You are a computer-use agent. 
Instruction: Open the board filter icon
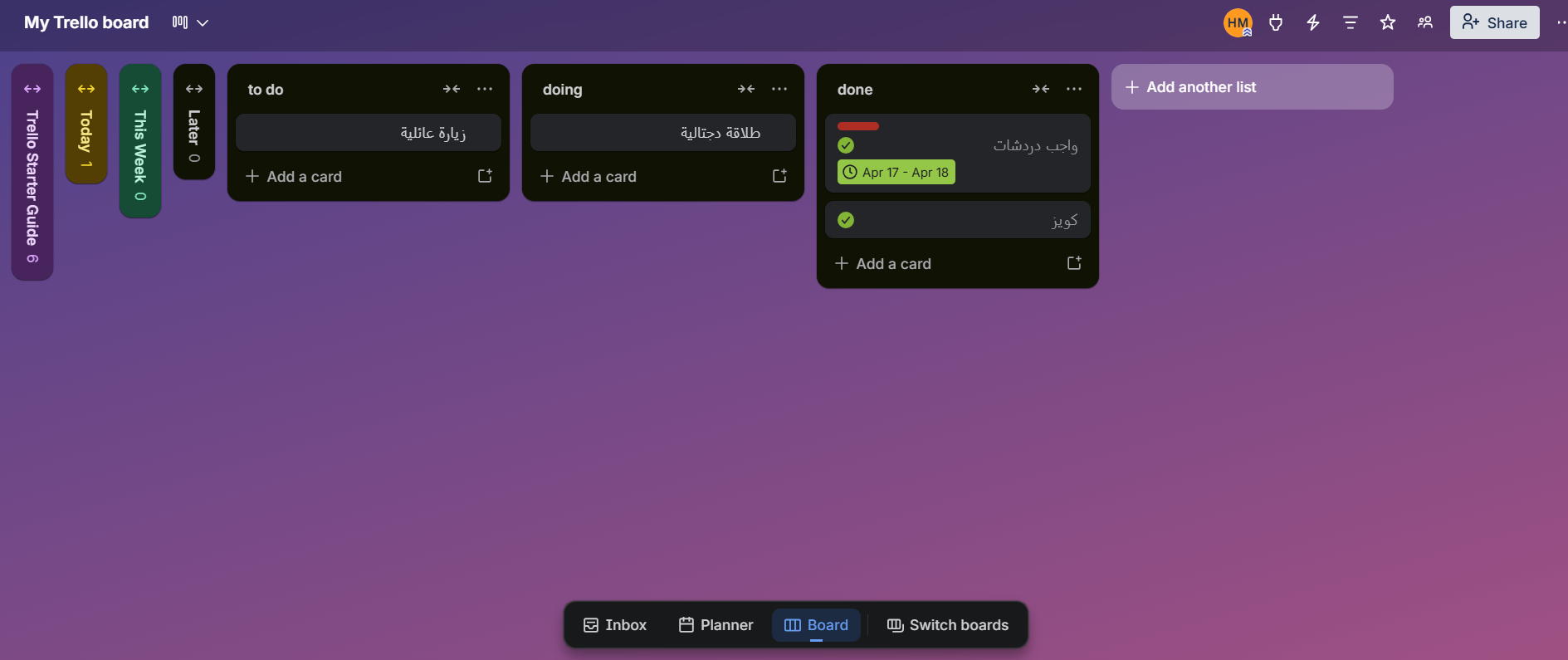[x=1351, y=22]
